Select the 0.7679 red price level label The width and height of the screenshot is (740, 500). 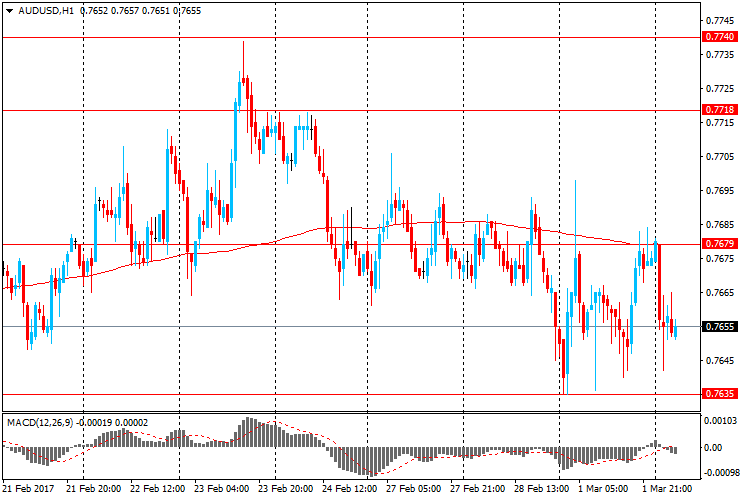720,244
